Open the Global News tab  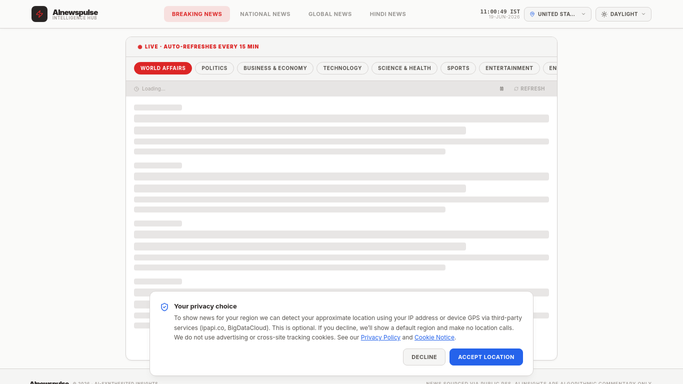[x=330, y=14]
